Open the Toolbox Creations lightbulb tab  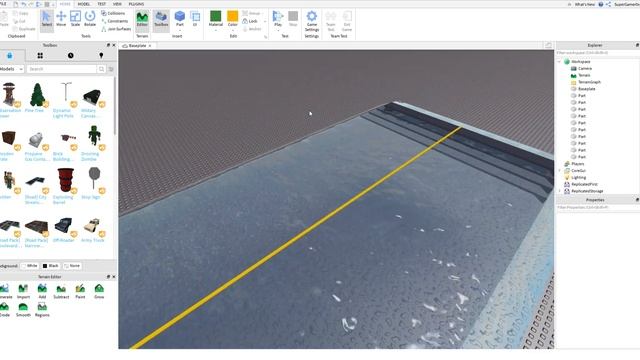(101, 56)
